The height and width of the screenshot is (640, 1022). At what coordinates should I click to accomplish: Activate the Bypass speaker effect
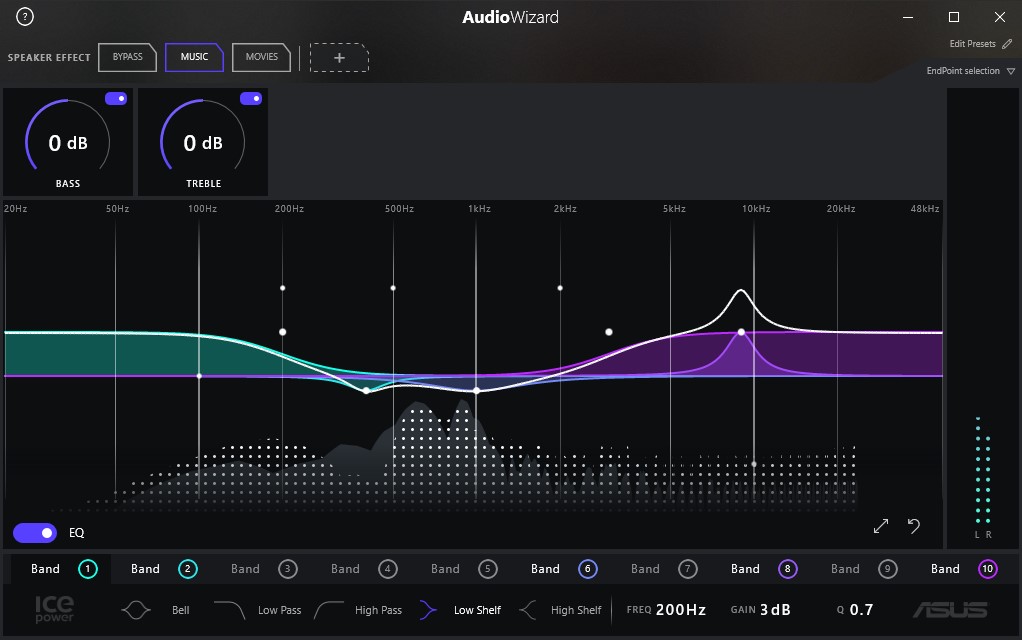(127, 57)
